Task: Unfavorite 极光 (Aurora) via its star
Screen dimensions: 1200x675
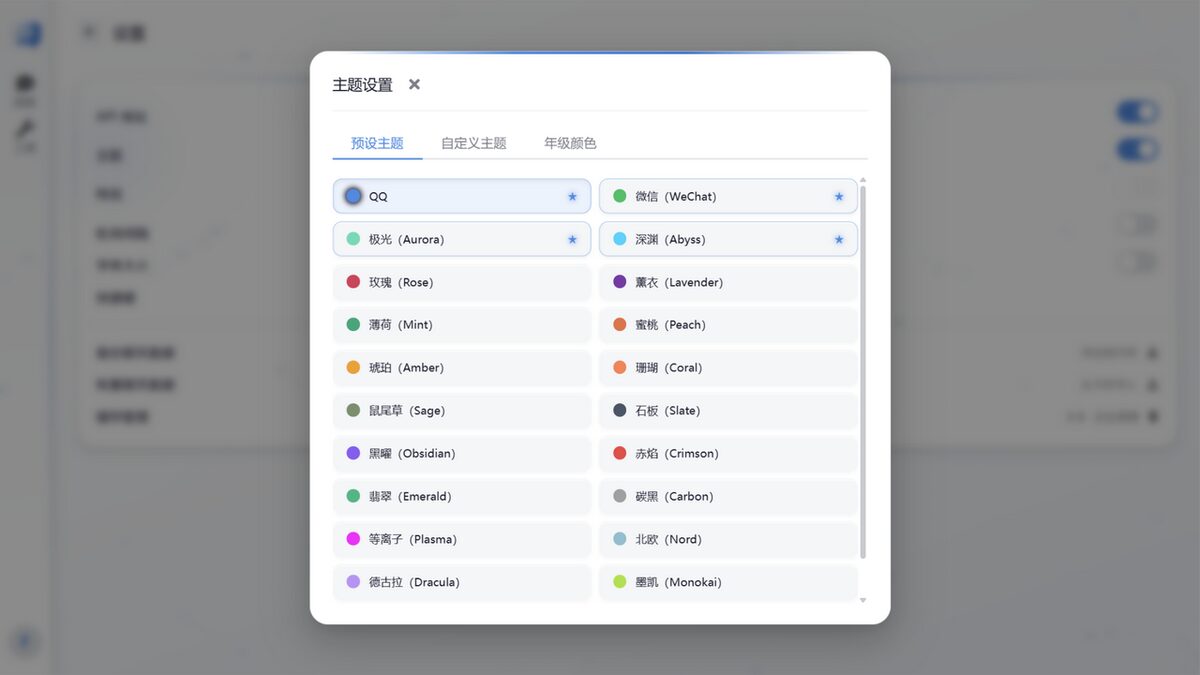Action: [x=572, y=240]
